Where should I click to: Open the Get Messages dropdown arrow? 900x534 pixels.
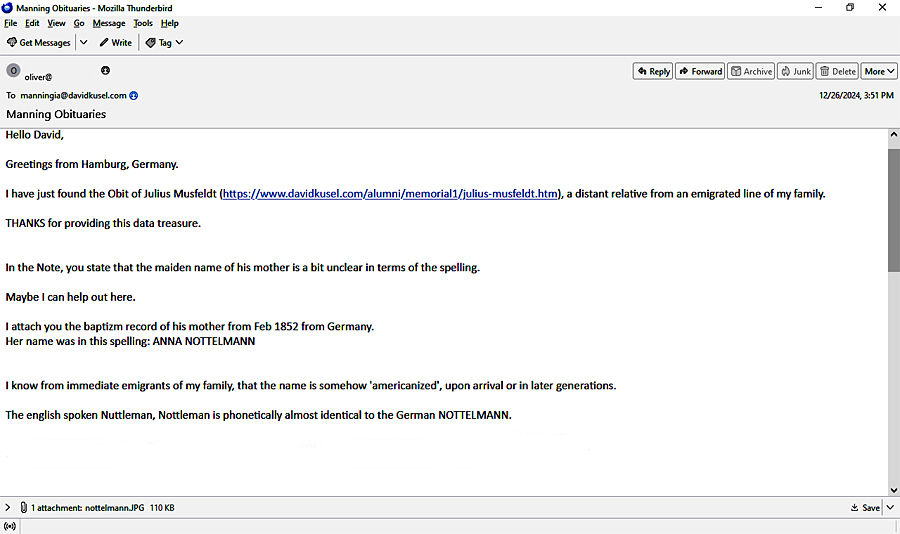(84, 43)
